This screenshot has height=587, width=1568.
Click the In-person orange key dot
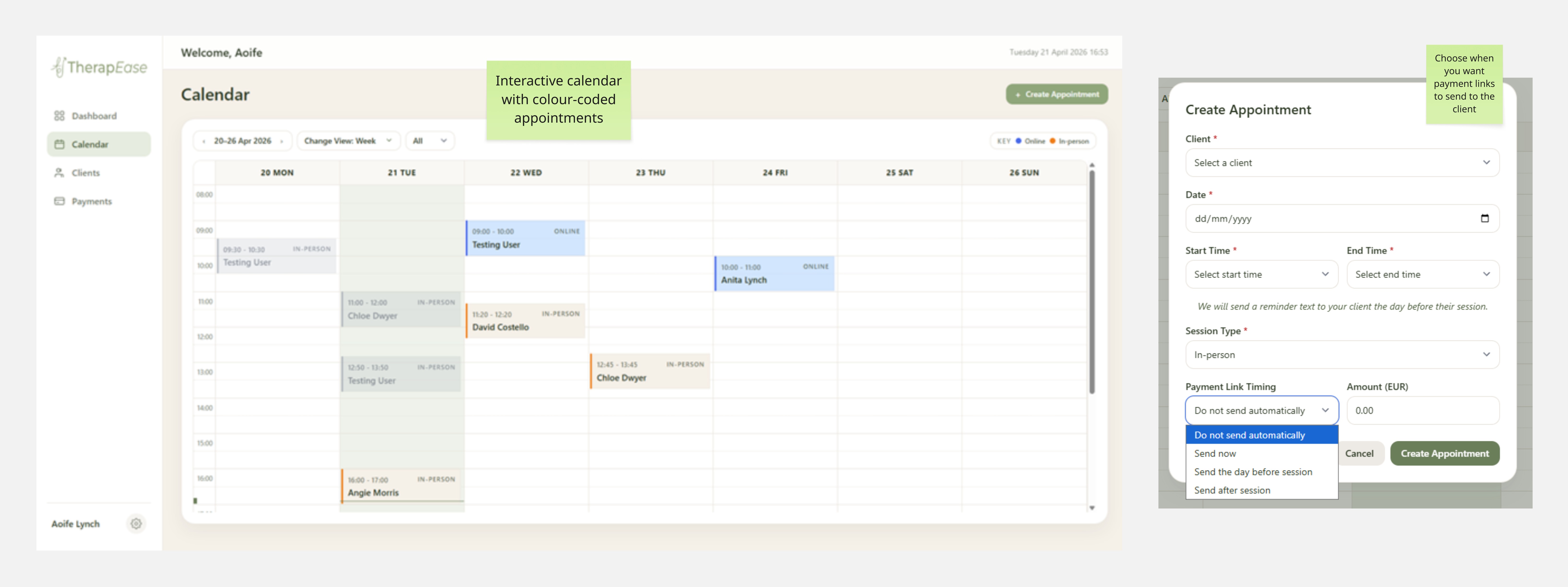(1052, 141)
